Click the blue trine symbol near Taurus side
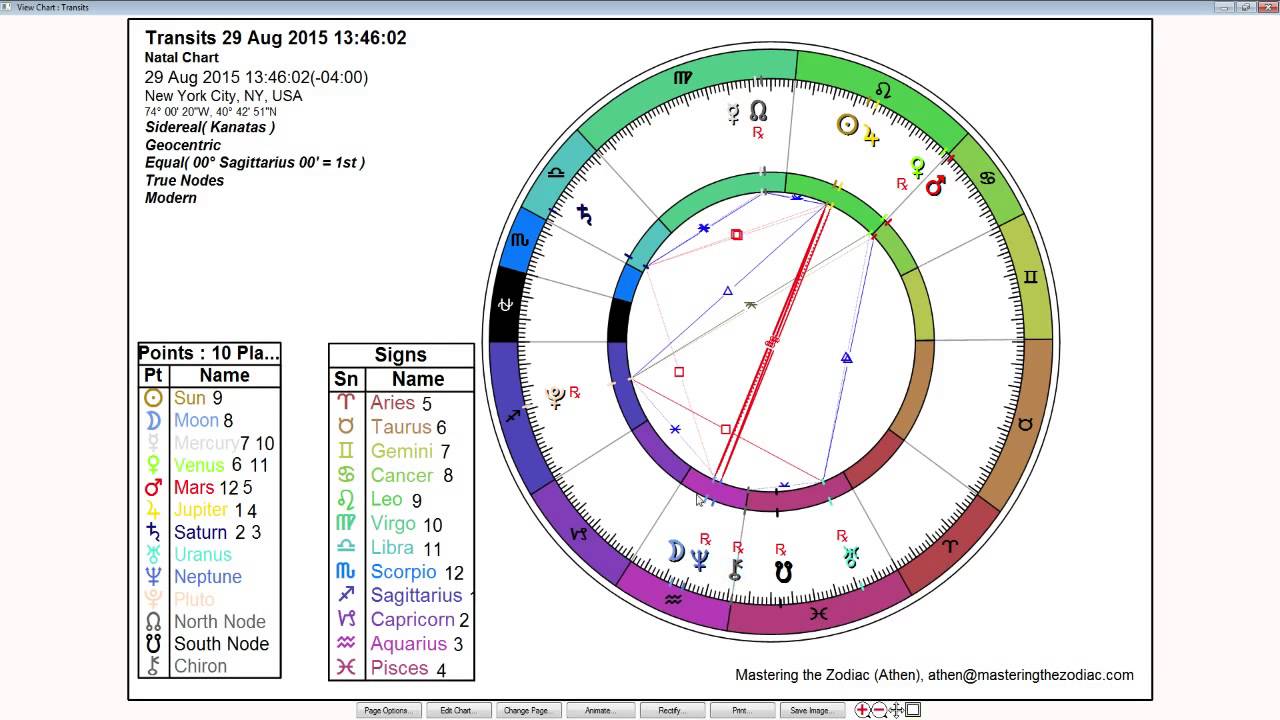Image resolution: width=1280 pixels, height=720 pixels. [x=846, y=357]
